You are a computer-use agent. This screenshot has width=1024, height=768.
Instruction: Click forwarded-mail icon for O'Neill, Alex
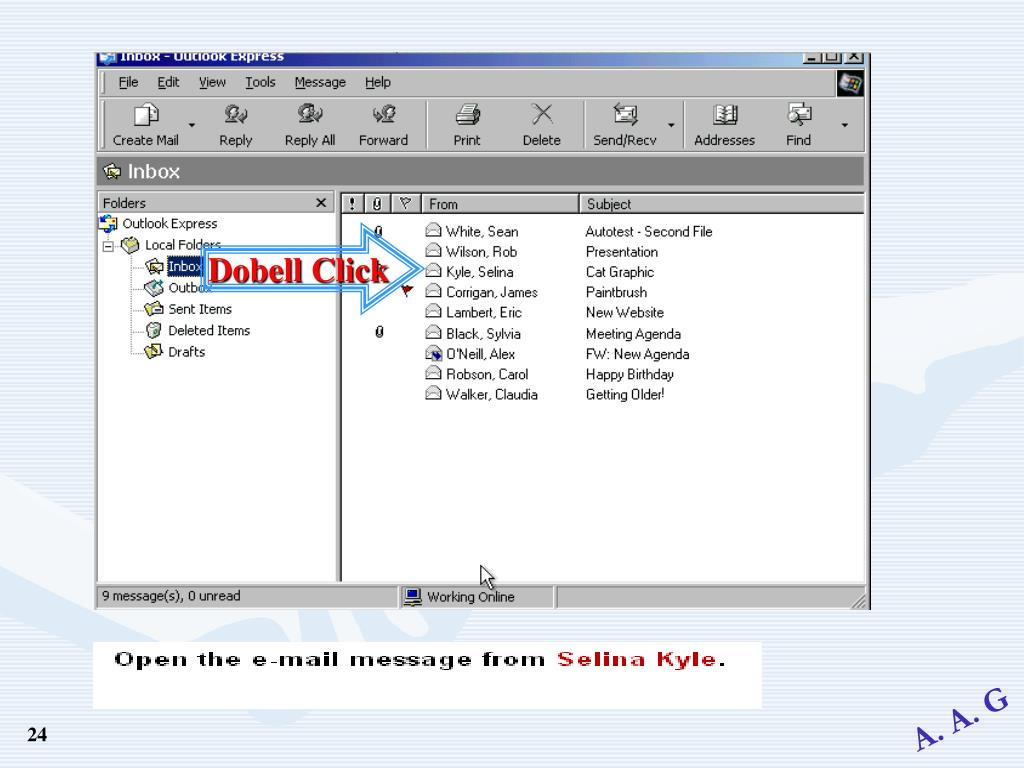pos(434,353)
